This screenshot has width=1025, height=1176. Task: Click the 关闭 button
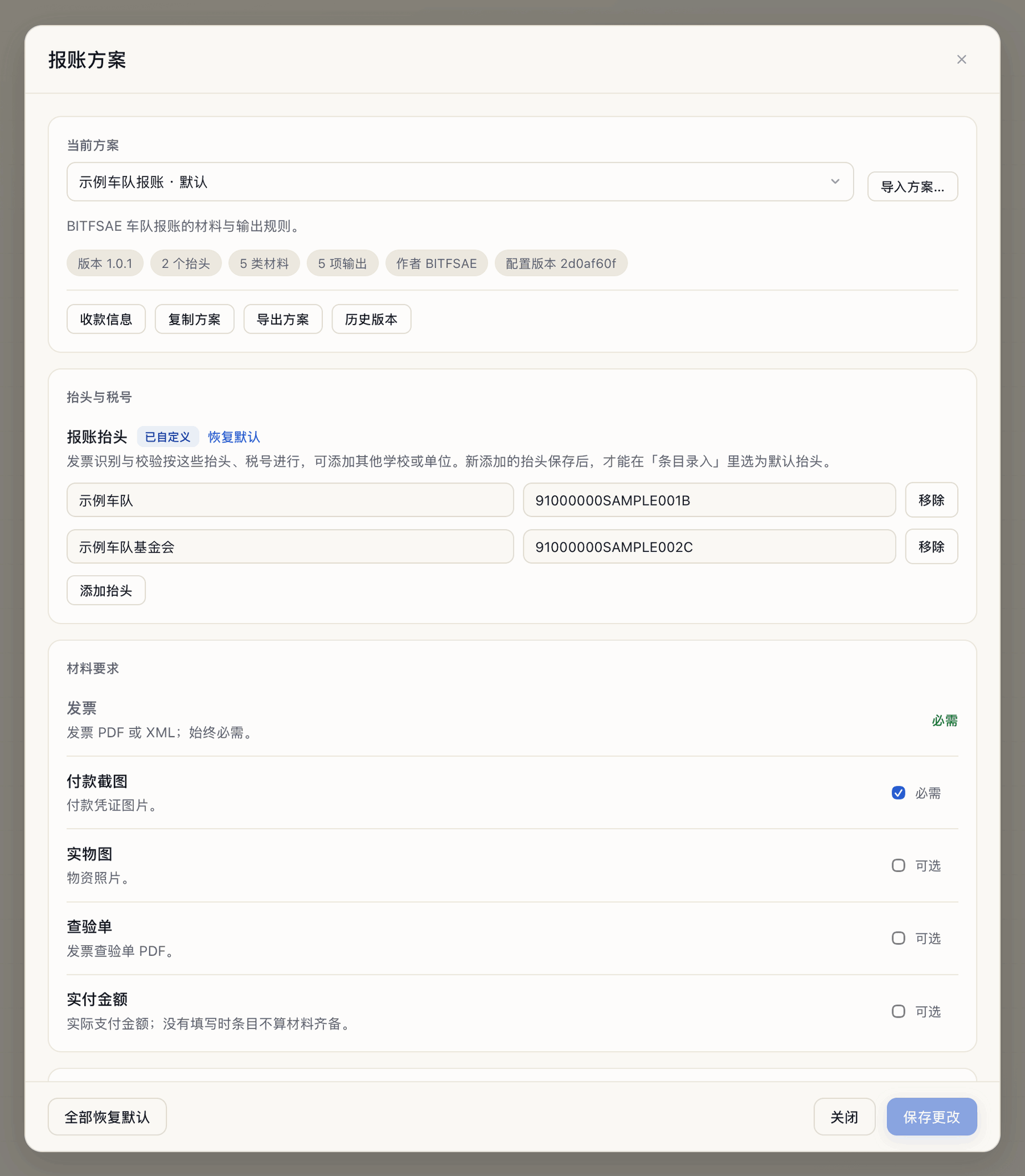[844, 1117]
